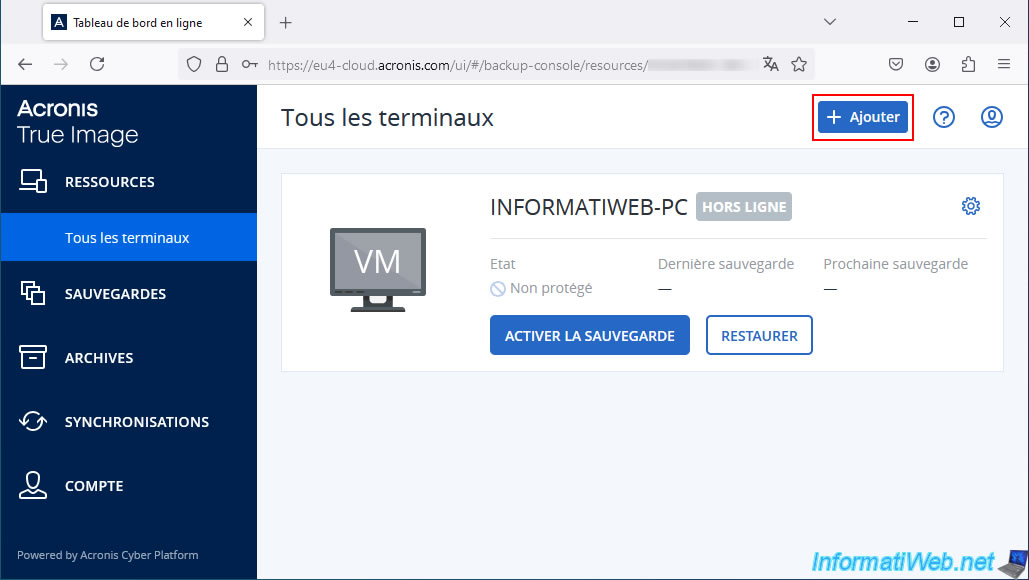
Task: Click the browser forward arrow
Action: 61,64
